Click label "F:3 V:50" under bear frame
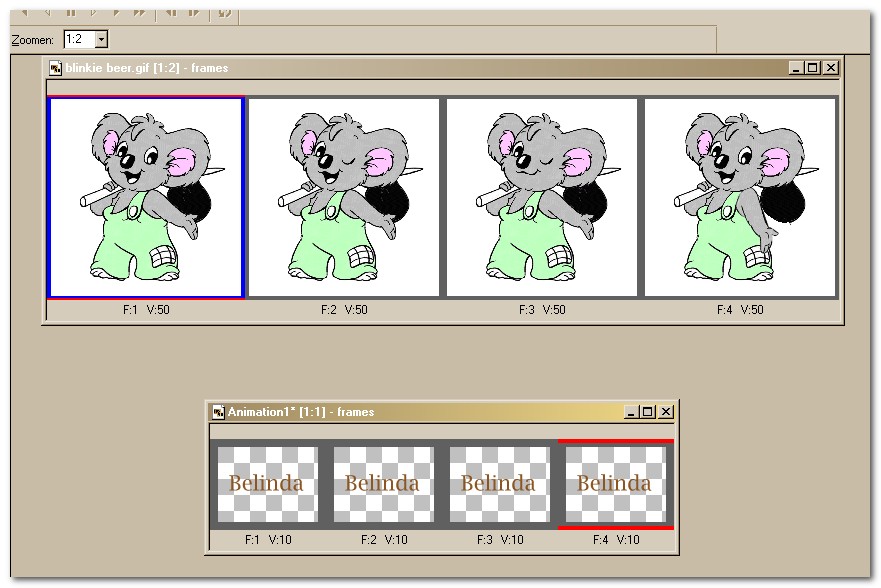881x588 pixels. pos(542,310)
